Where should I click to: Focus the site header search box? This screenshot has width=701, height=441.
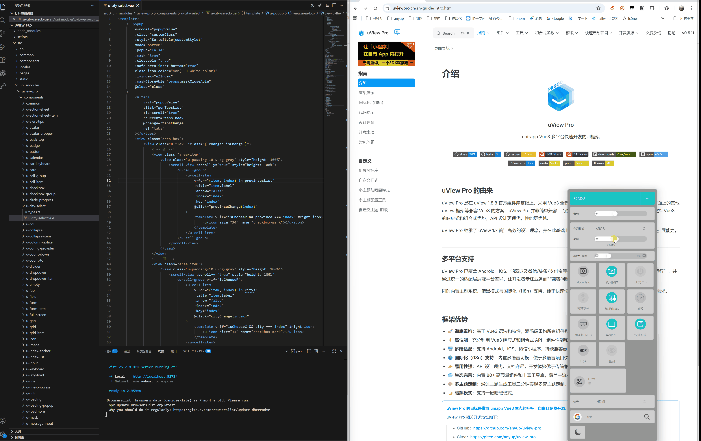(453, 33)
